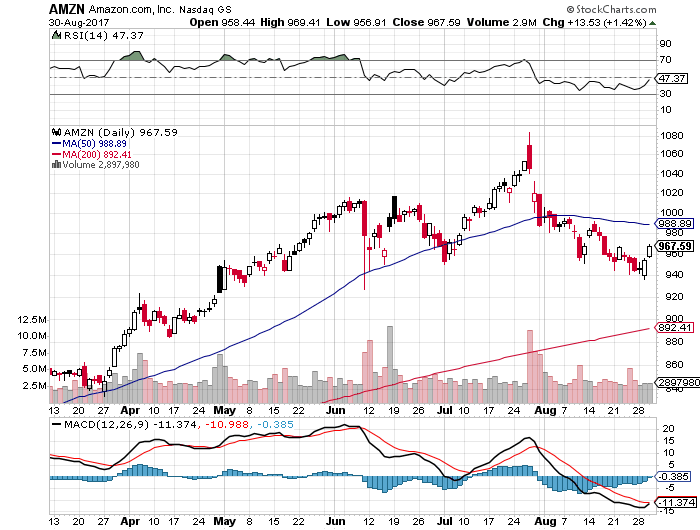Click the 967.59 last price tag on price axis
This screenshot has height=530, width=700.
click(675, 246)
